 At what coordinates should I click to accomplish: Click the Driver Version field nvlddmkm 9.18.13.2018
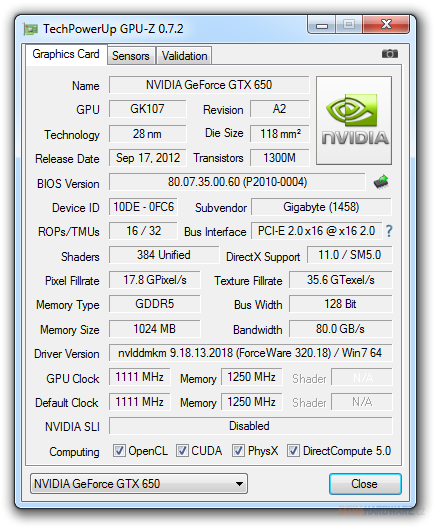(x=250, y=353)
